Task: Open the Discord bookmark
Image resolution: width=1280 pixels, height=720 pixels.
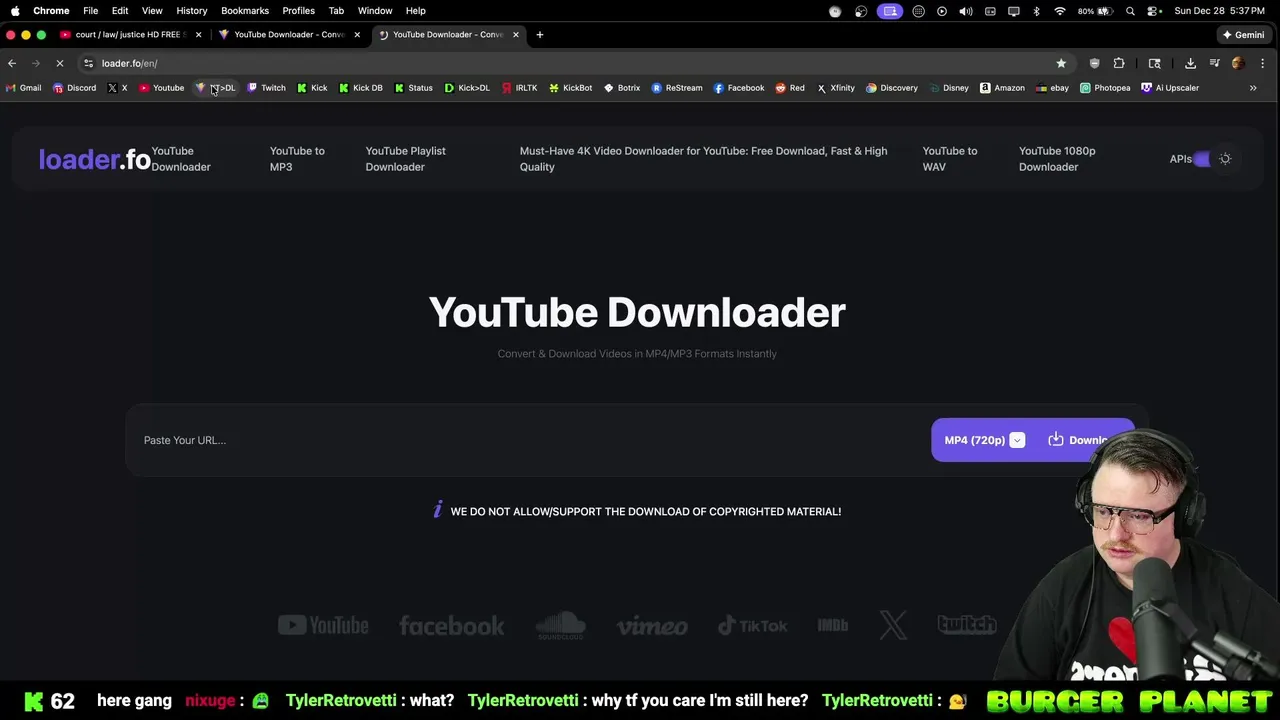Action: coord(74,88)
